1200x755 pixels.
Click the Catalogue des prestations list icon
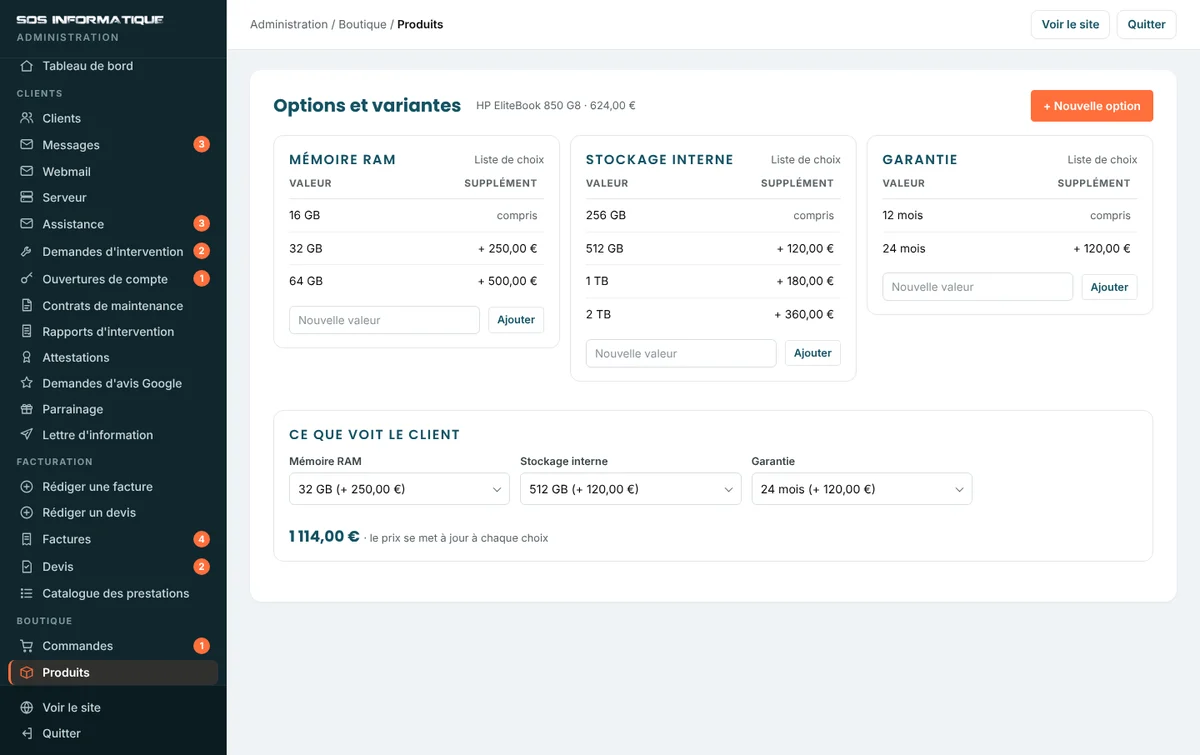click(27, 594)
